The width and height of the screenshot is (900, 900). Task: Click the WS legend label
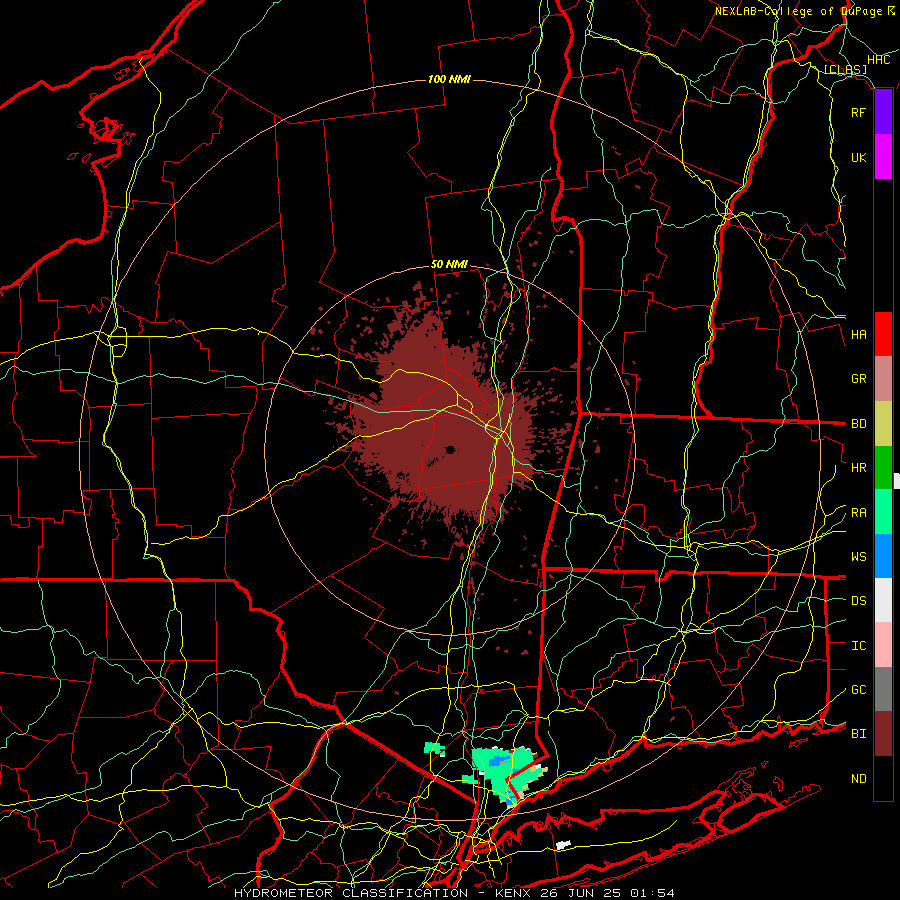tap(858, 556)
